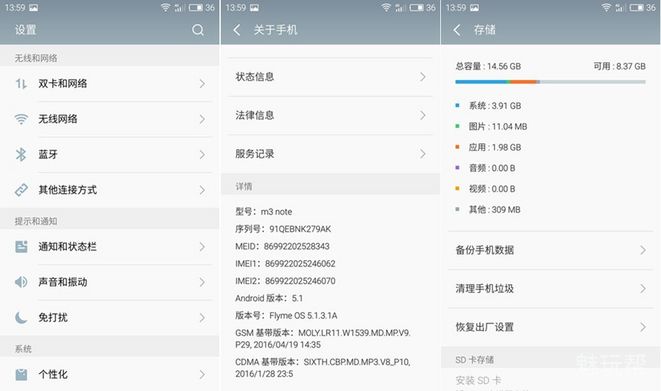
Task: Select 应用: 1.98 GB storage entry
Action: click(x=495, y=147)
